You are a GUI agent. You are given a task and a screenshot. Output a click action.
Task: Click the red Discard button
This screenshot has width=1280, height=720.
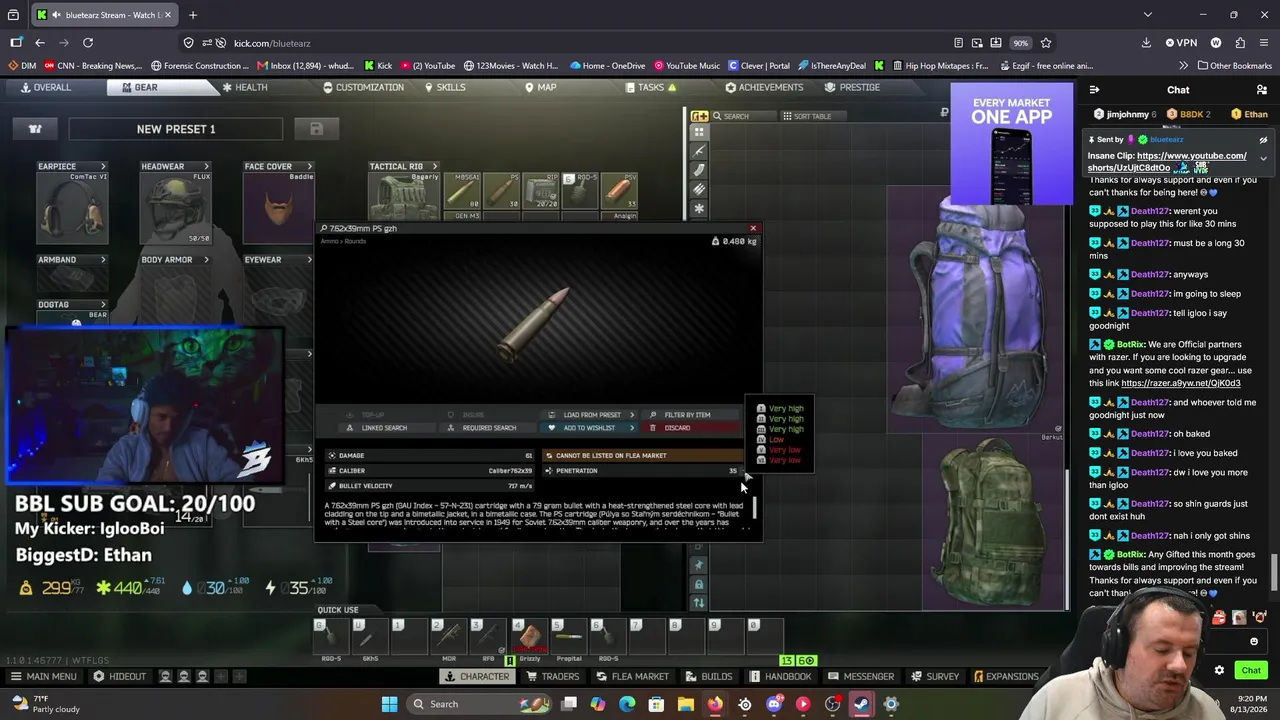692,428
